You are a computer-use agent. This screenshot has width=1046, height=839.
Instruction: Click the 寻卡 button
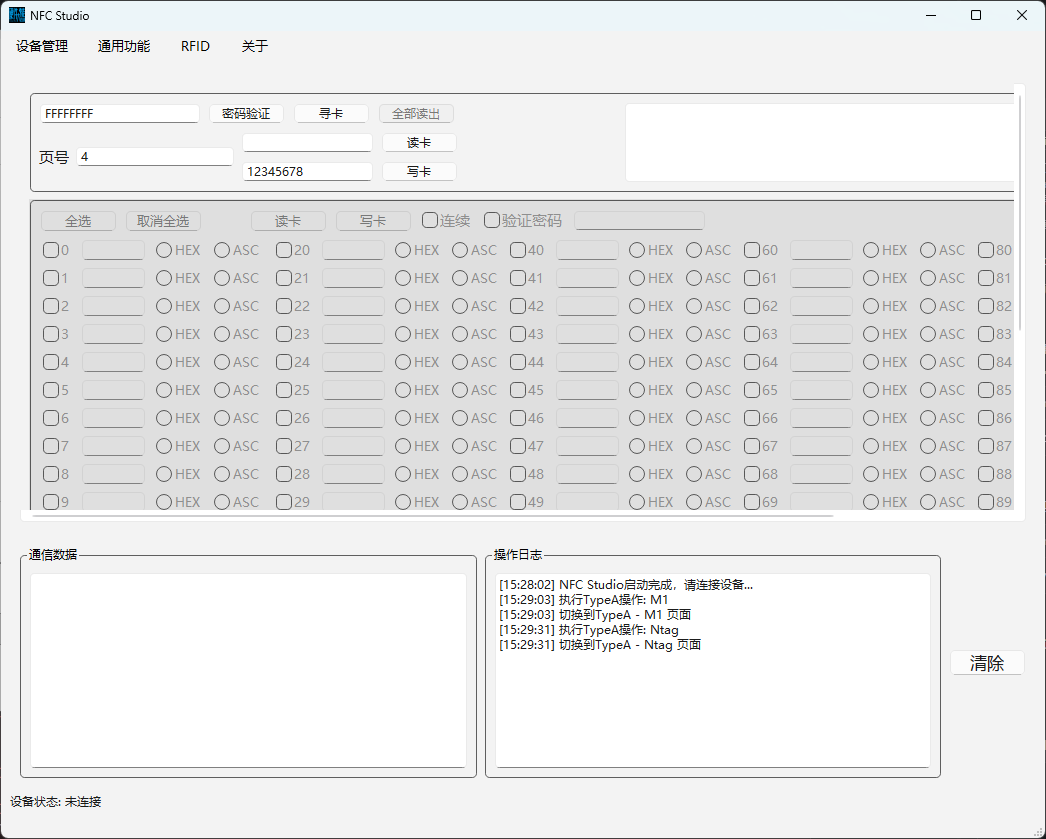pos(331,114)
